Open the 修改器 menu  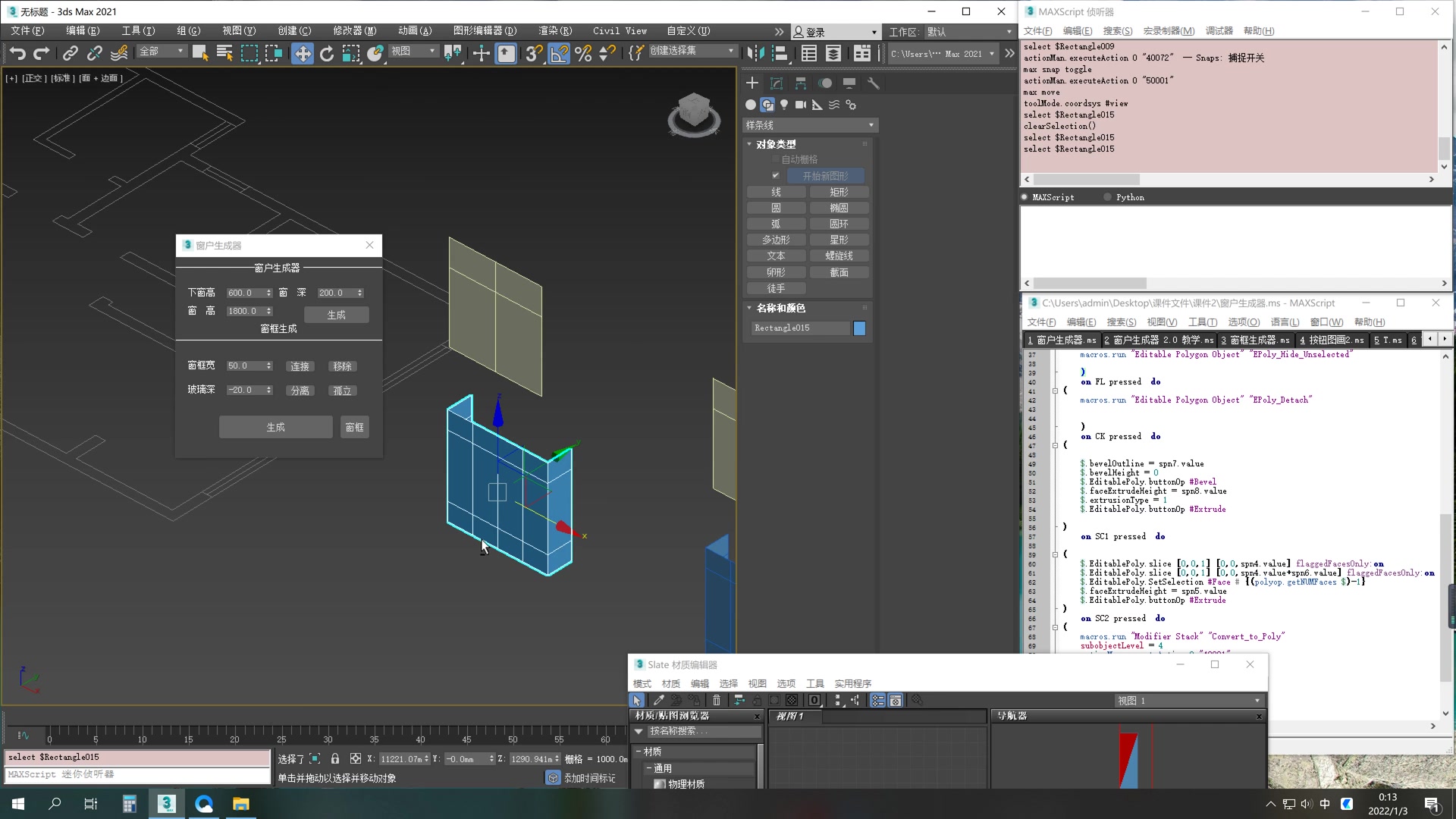pyautogui.click(x=354, y=31)
